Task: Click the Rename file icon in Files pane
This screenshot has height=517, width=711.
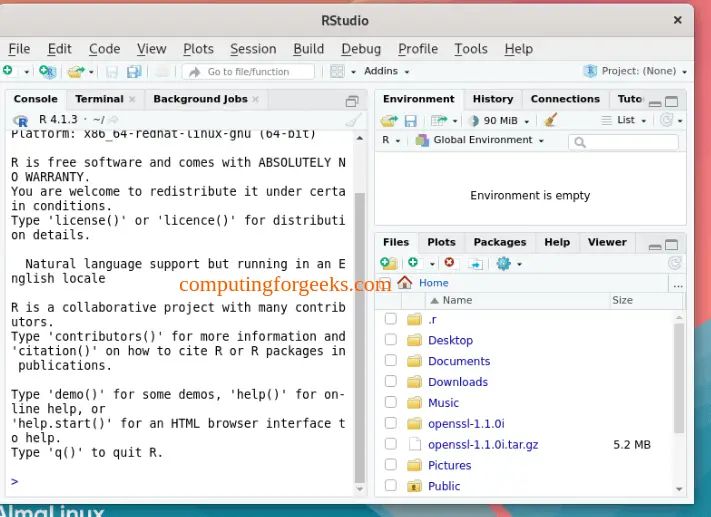Action: point(475,264)
